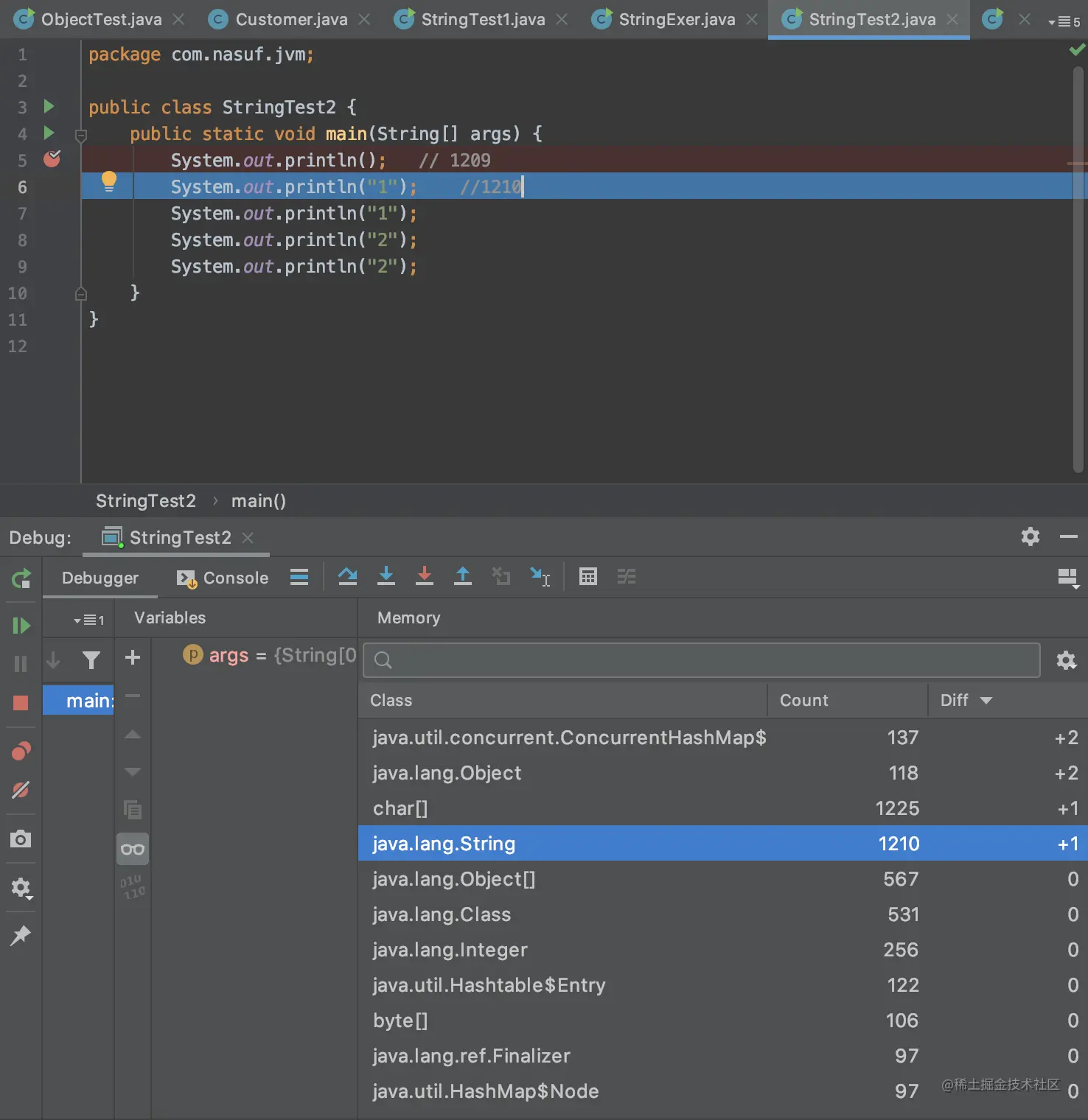
Task: Click the Show Execution Point icon
Action: click(x=299, y=577)
